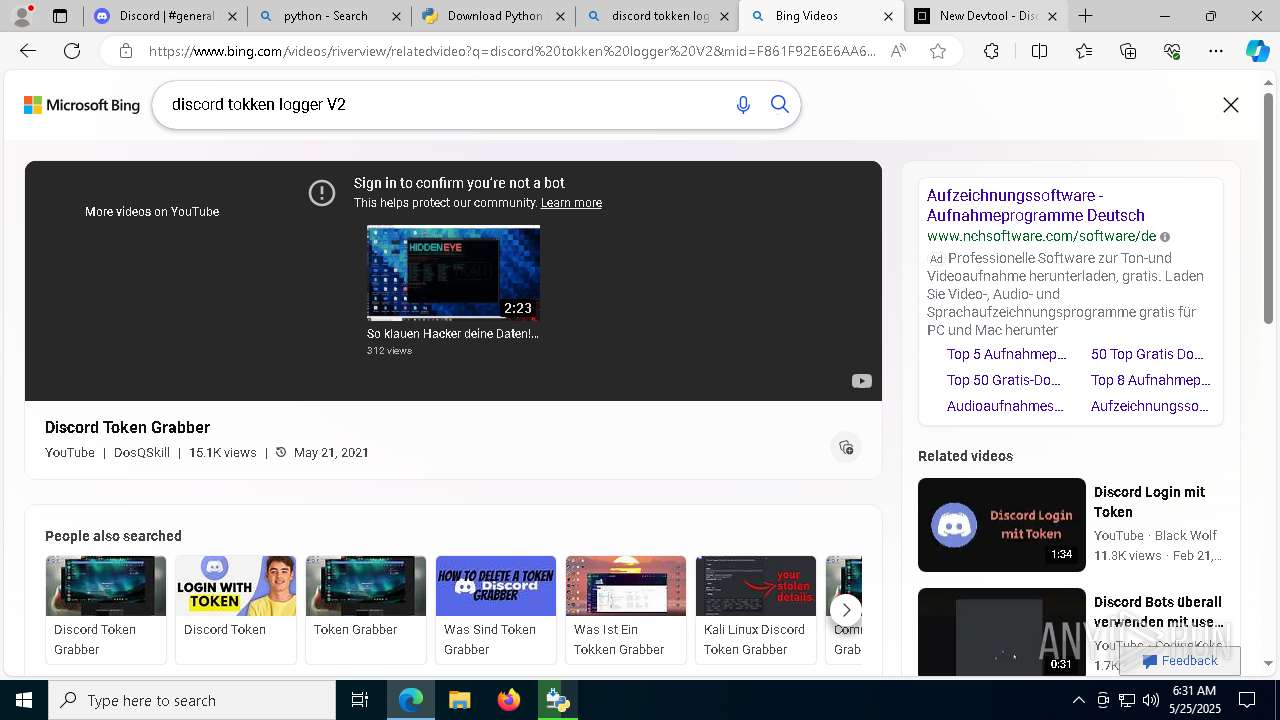The width and height of the screenshot is (1280, 720).
Task: Save the Discord Token Grabber video
Action: [x=846, y=447]
